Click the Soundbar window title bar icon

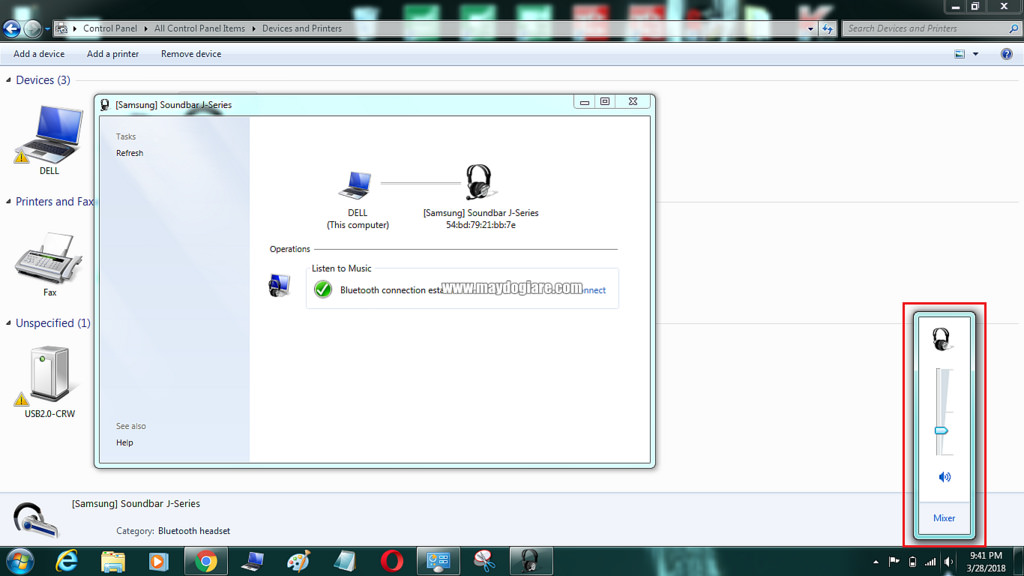point(105,104)
